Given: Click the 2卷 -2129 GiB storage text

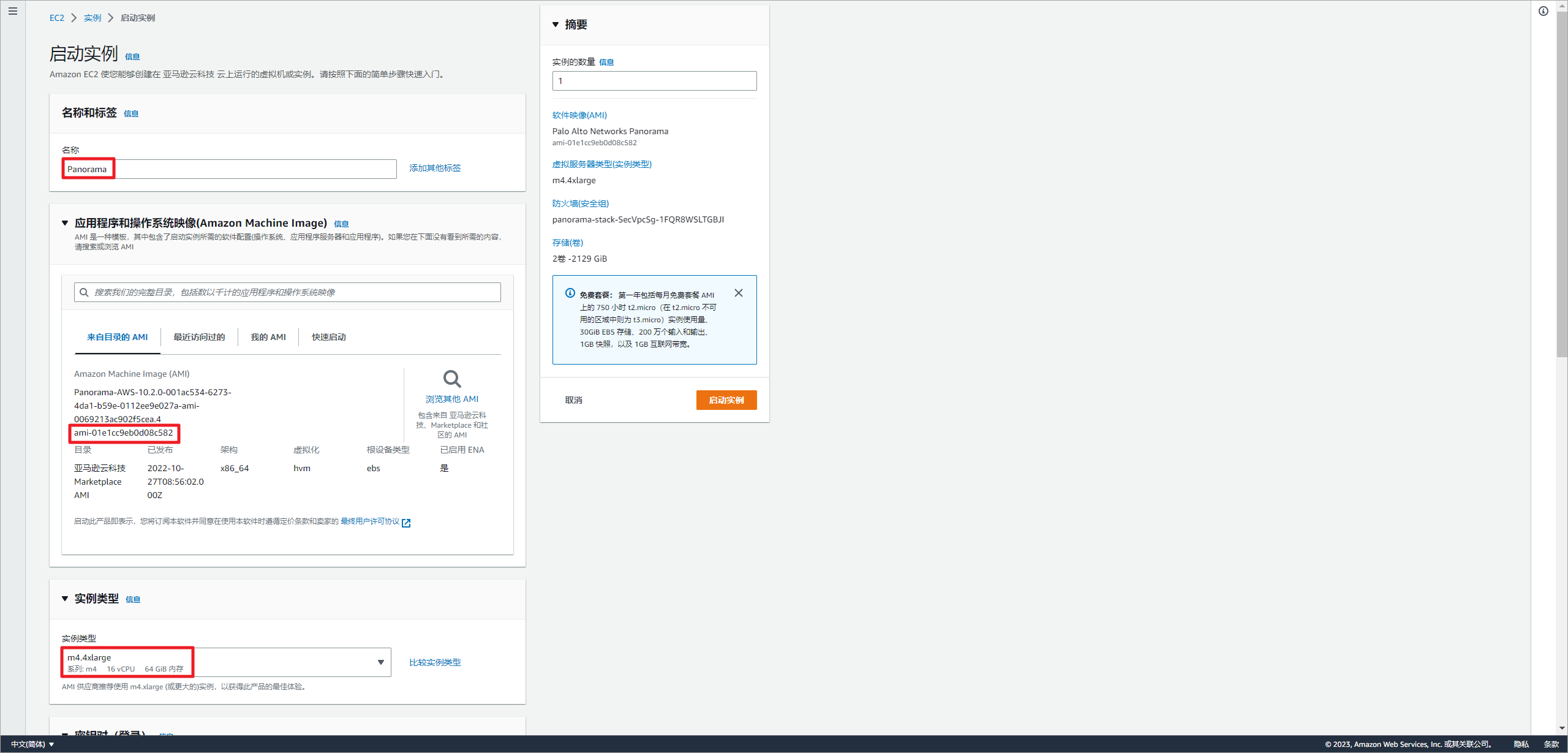Looking at the screenshot, I should click(580, 259).
